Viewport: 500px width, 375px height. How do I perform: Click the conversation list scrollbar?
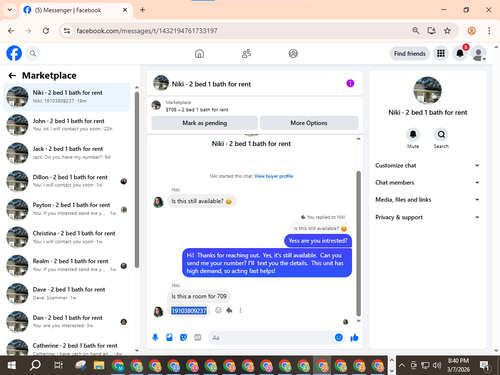coord(137,180)
